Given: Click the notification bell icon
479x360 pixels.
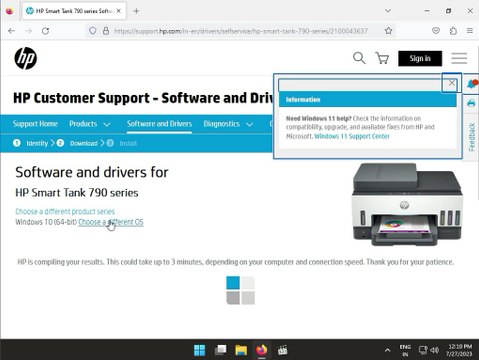Looking at the screenshot, I should 472,84.
